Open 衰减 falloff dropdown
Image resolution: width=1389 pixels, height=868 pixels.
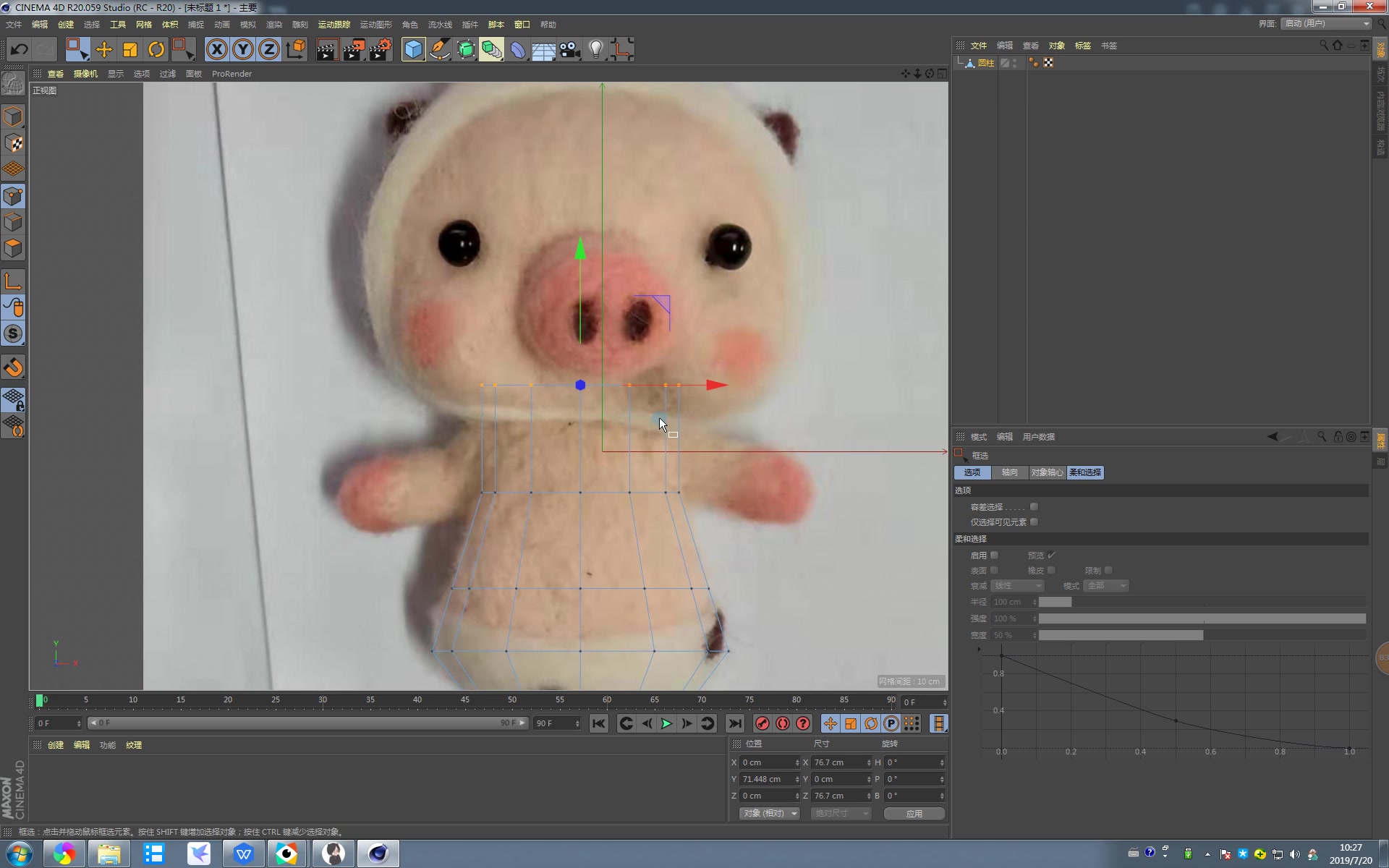1018,586
